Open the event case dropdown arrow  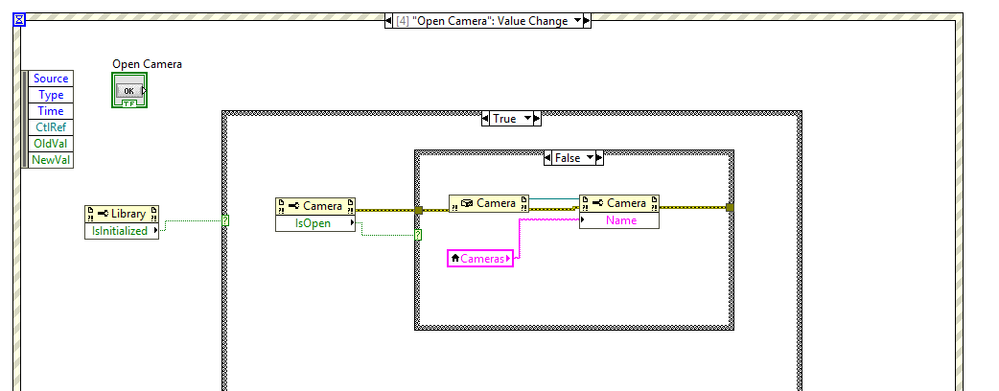tap(577, 21)
